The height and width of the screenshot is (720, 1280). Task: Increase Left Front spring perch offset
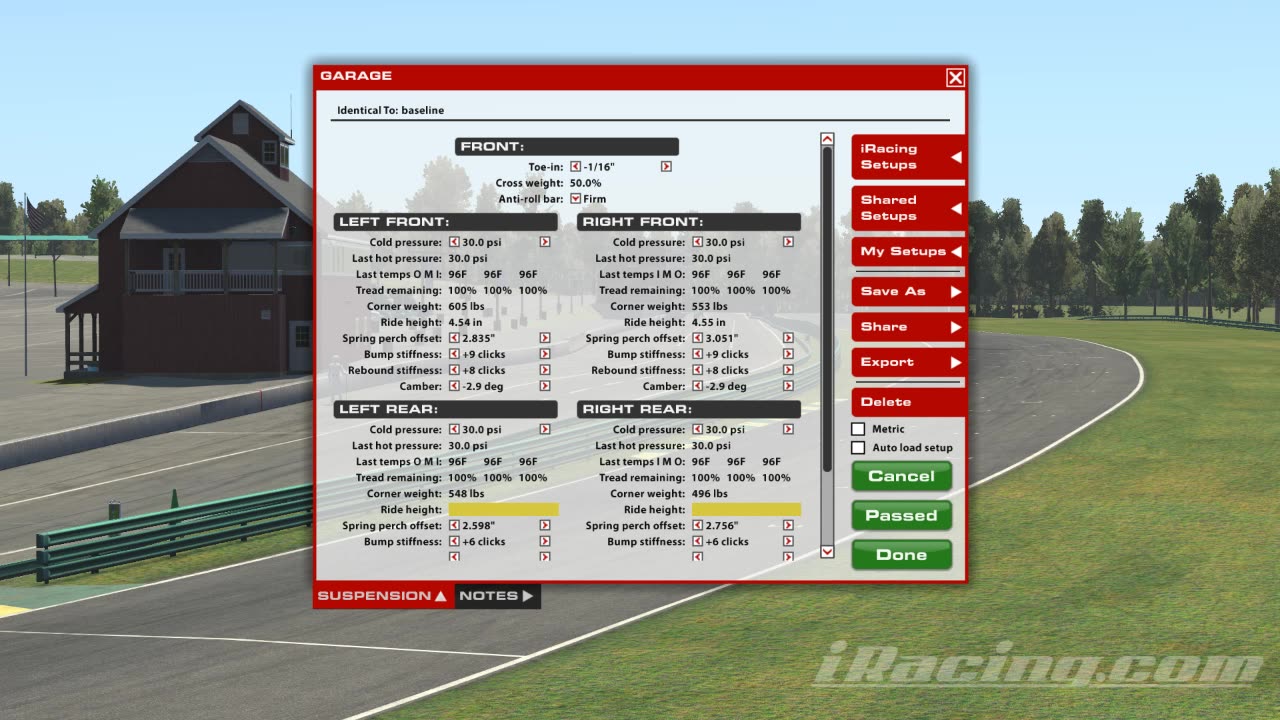coord(545,338)
